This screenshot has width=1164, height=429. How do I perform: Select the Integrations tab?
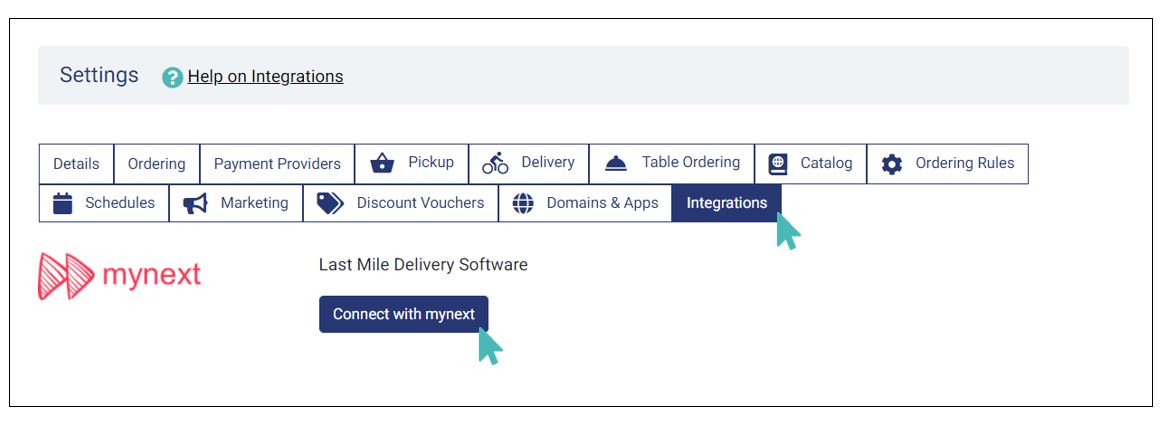tap(727, 203)
